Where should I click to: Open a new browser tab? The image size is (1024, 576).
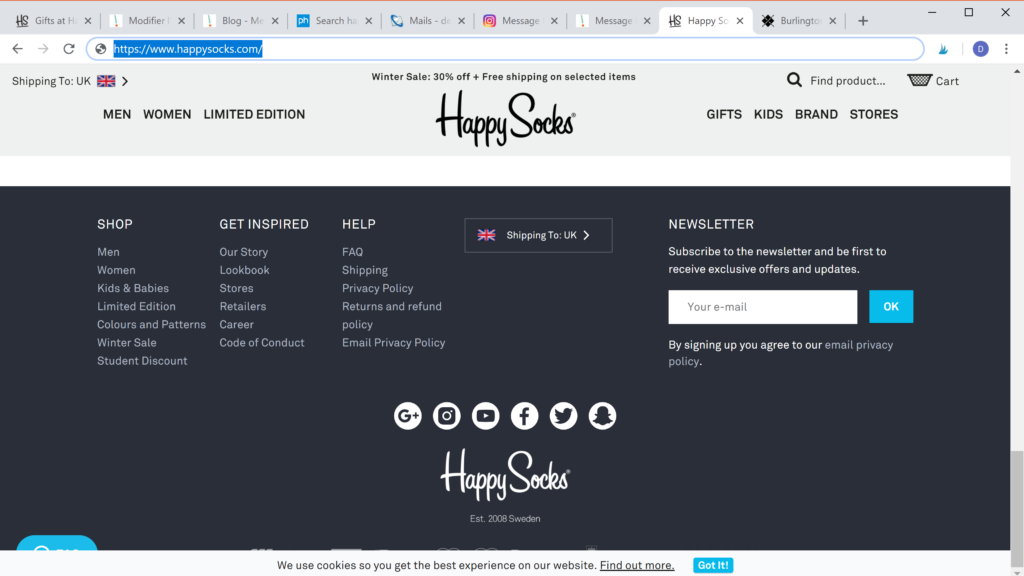coord(863,21)
